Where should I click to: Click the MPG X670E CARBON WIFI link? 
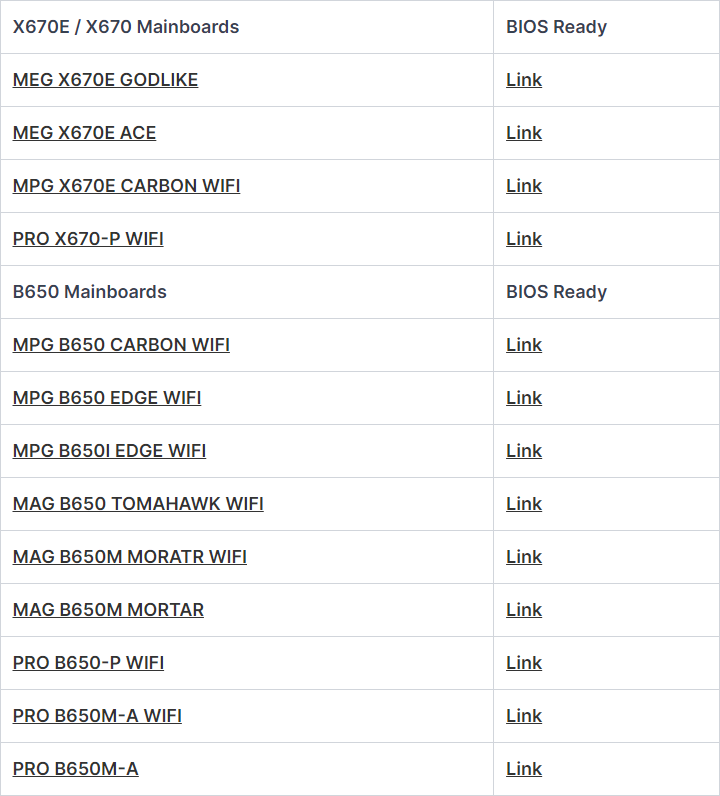click(126, 186)
